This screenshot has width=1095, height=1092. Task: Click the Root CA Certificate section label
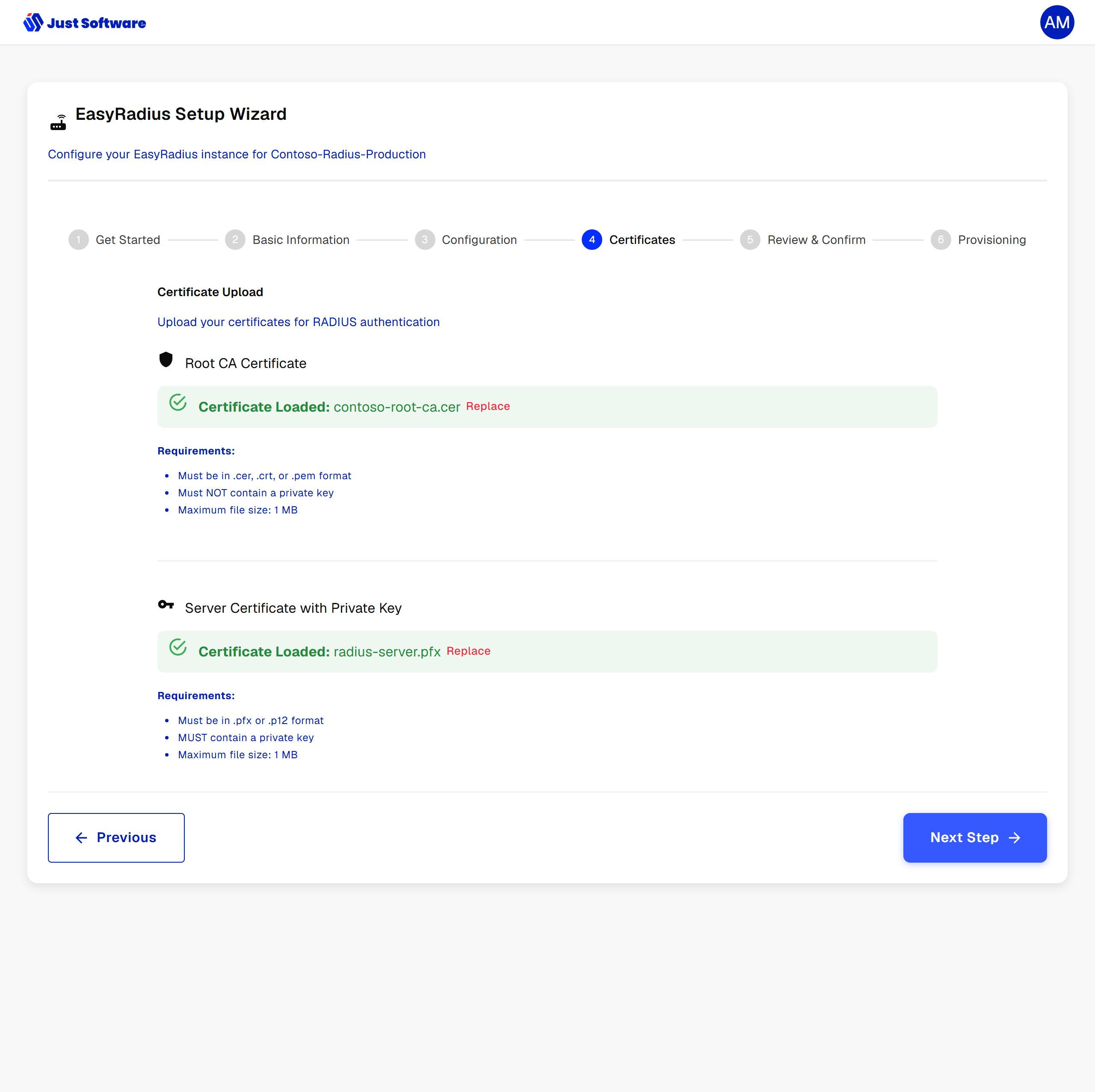coord(246,363)
